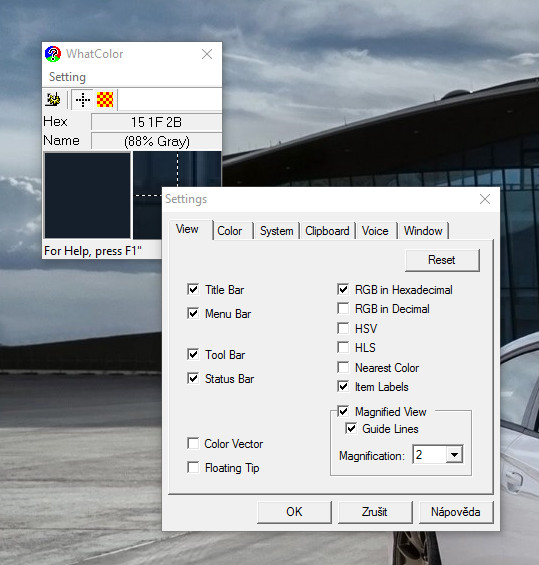The width and height of the screenshot is (539, 565).
Task: Uncheck RGB in Hexadecimal
Action: tap(343, 289)
